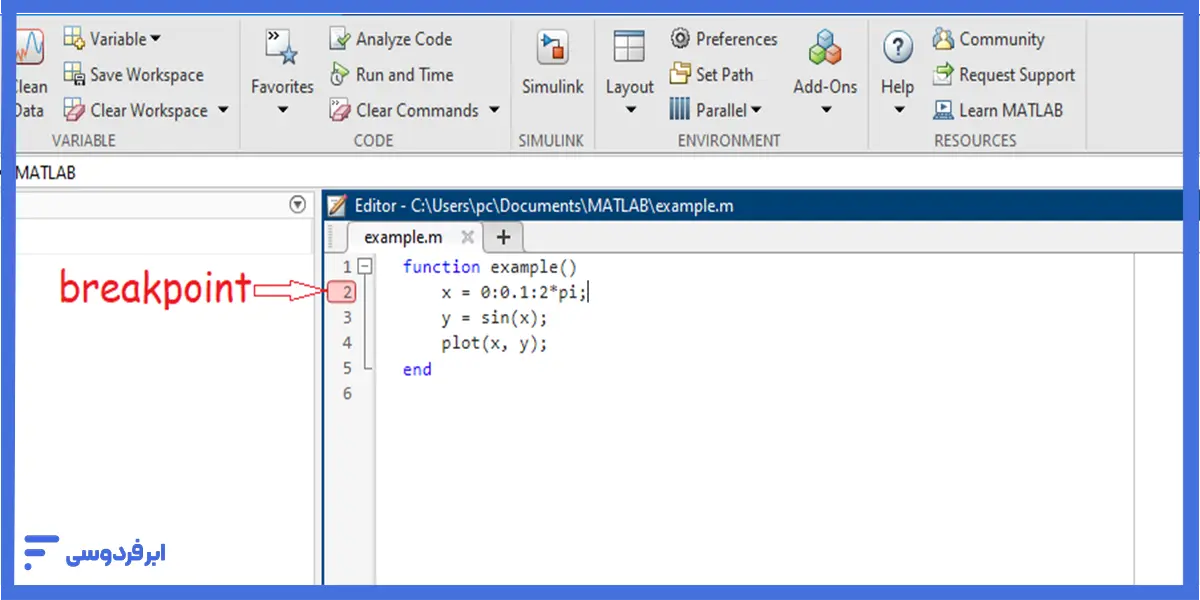
Task: Click the Clean Data icon
Action: coord(29,48)
